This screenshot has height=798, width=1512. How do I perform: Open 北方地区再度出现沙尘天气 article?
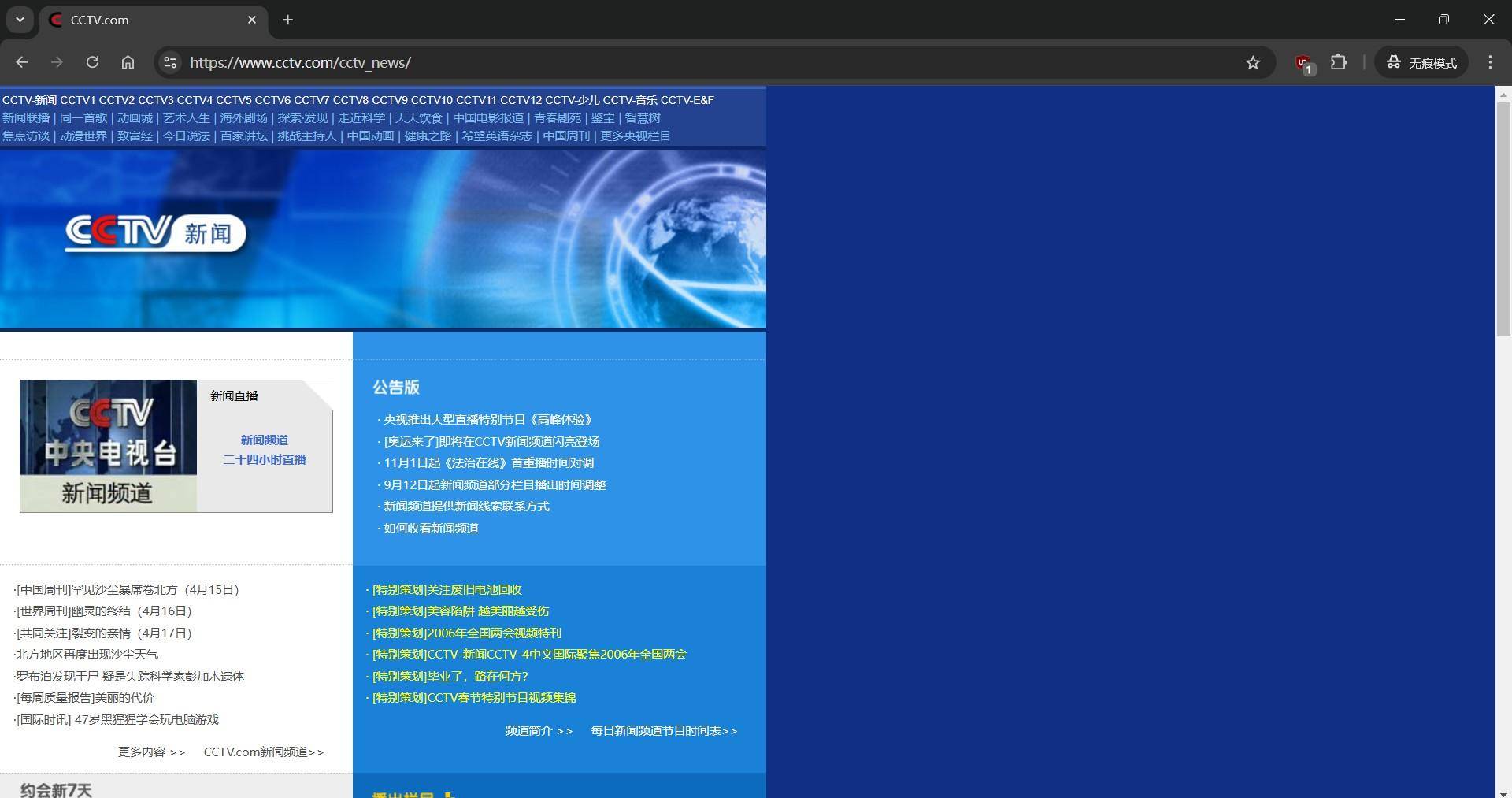87,655
